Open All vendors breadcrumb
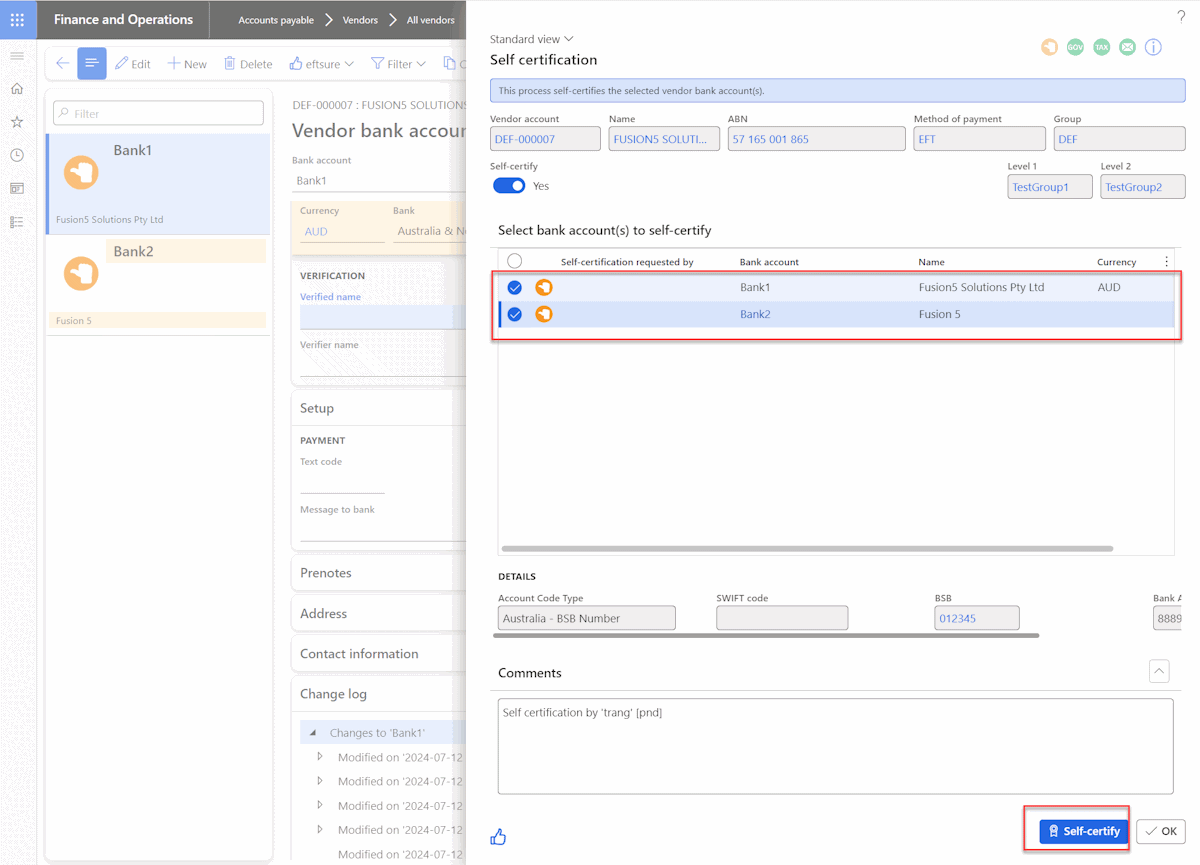This screenshot has width=1200, height=865. (430, 20)
